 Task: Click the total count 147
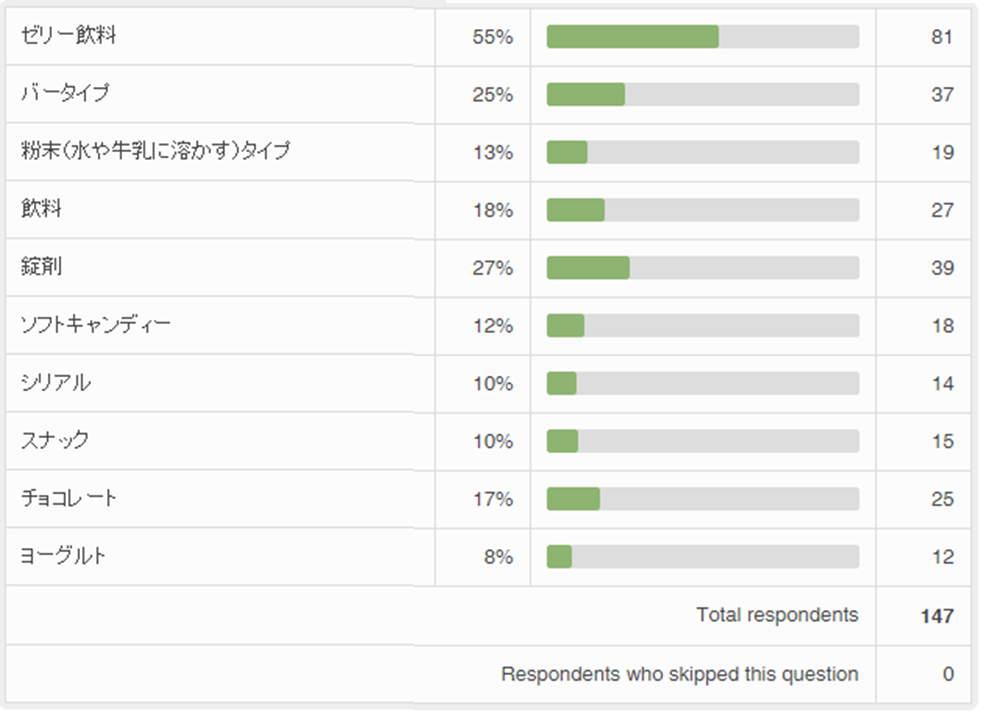tap(937, 616)
